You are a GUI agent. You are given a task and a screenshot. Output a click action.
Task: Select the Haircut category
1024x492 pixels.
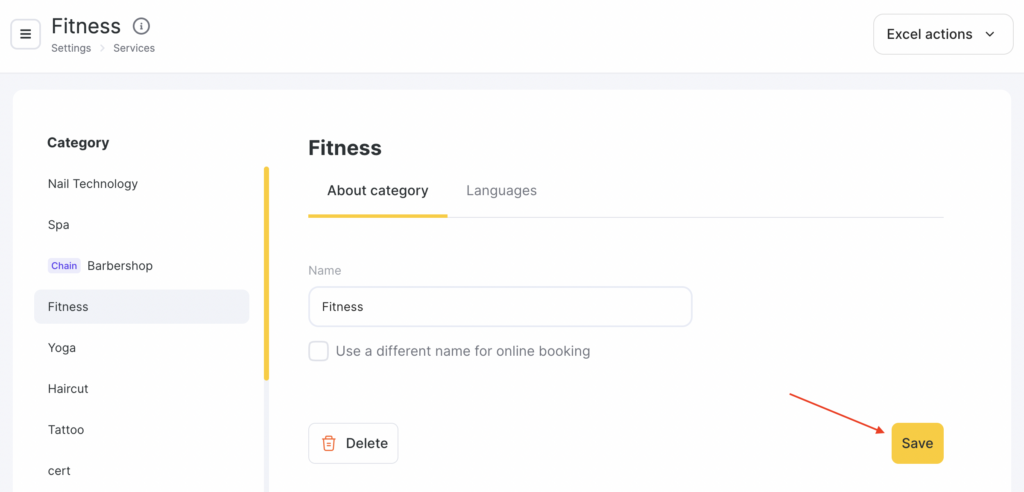(x=68, y=389)
